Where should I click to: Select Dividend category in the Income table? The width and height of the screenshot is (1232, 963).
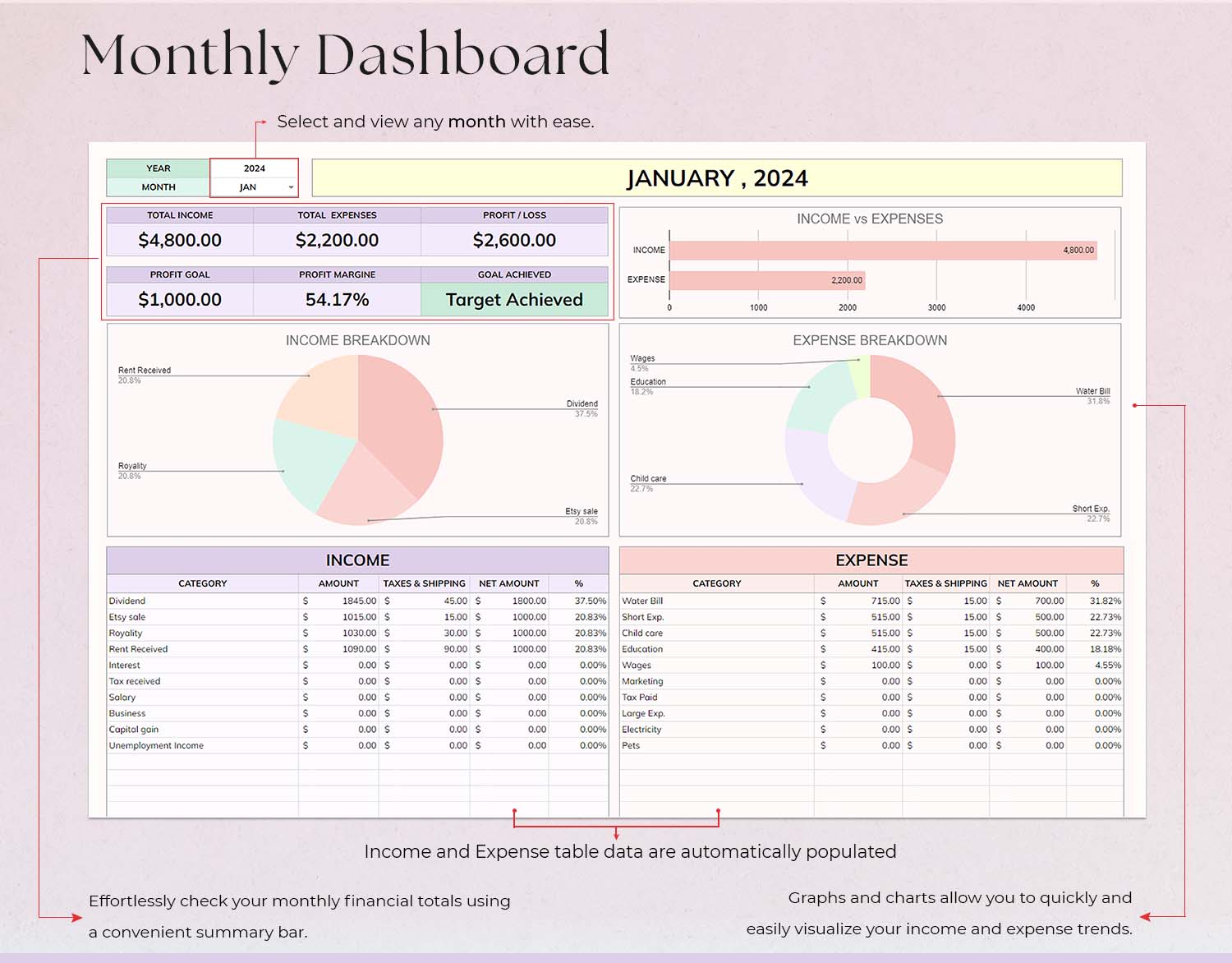202,601
